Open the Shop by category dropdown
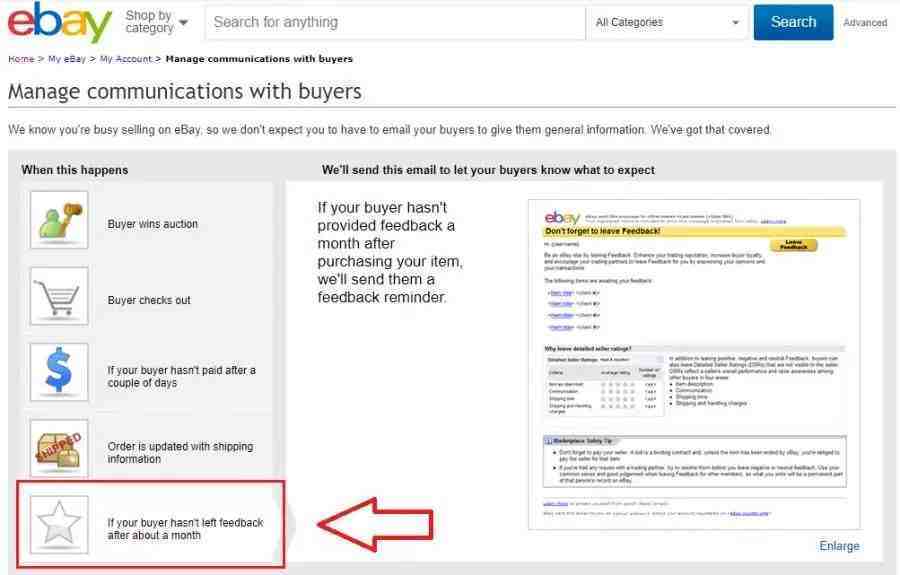The image size is (900, 575). [156, 22]
